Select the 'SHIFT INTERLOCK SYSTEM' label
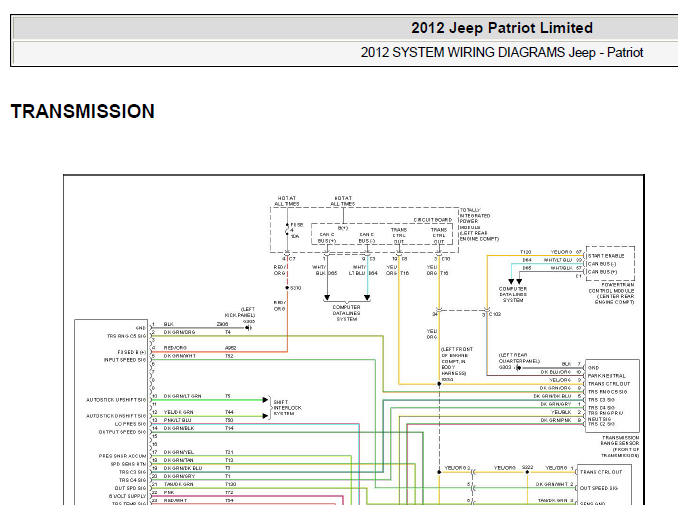 (288, 408)
